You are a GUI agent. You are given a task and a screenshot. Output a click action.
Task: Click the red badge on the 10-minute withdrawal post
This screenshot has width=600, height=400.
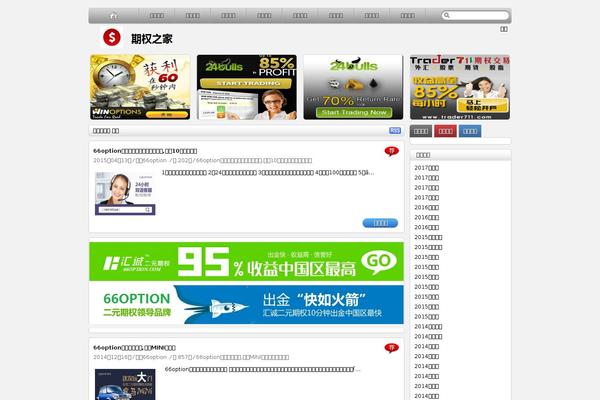[x=391, y=151]
